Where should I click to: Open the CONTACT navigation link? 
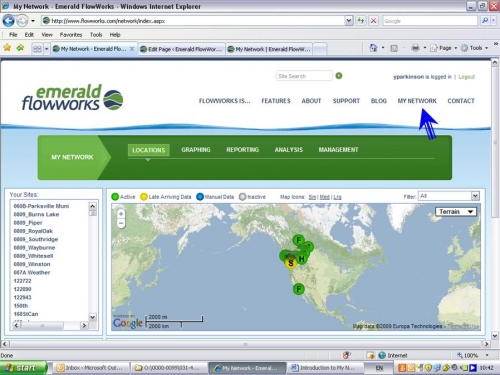[461, 101]
